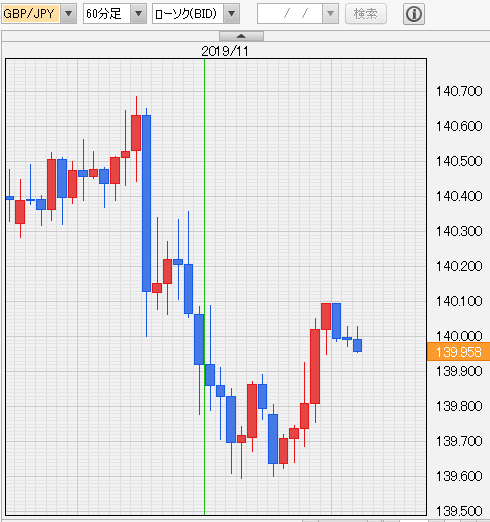
Task: Click the 140.200 price axis label
Action: click(x=459, y=266)
